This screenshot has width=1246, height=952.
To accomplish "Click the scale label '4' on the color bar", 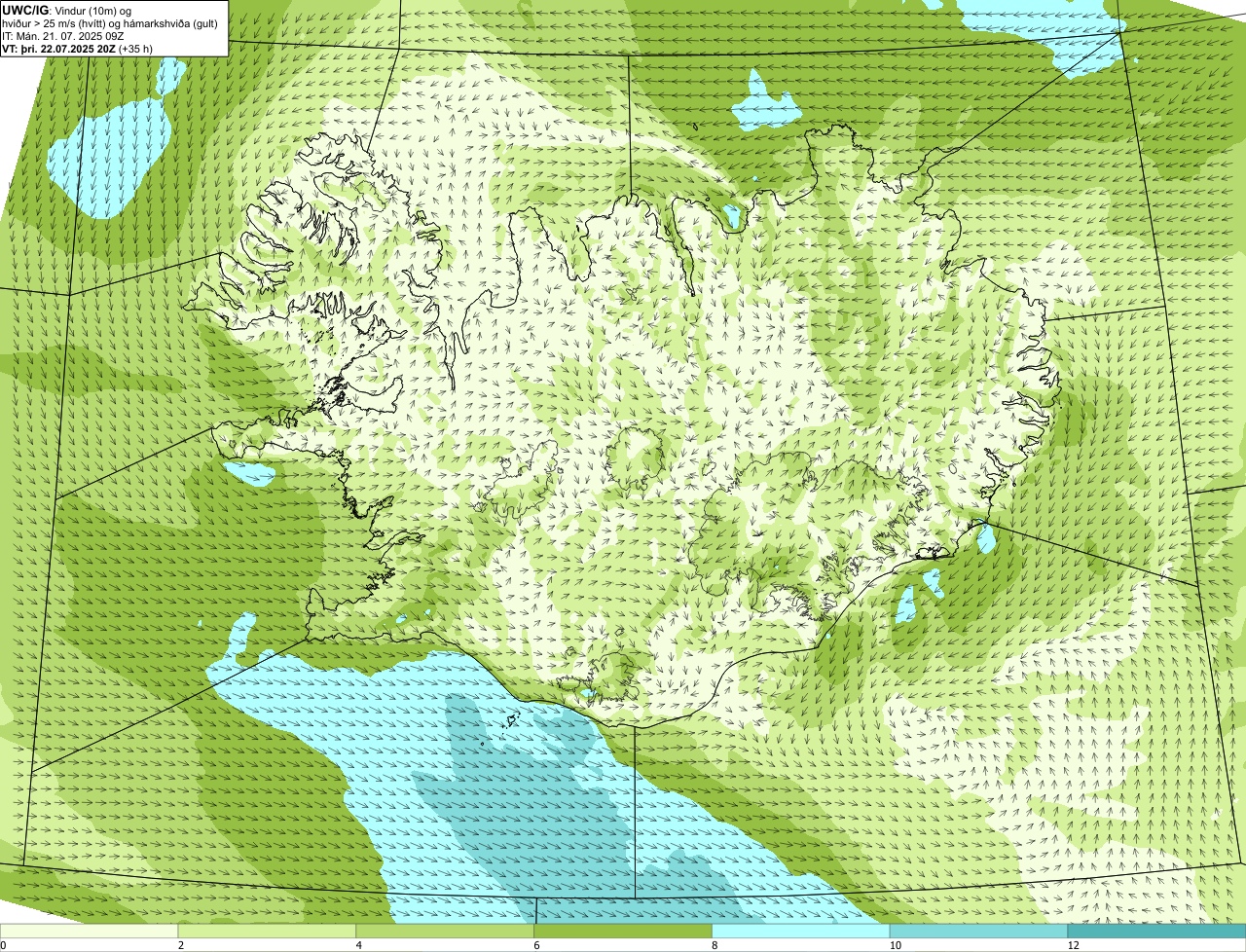I will 359,945.
